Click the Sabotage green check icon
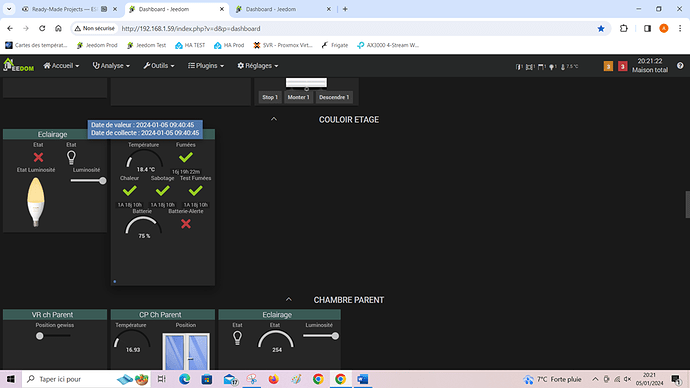 (x=162, y=190)
